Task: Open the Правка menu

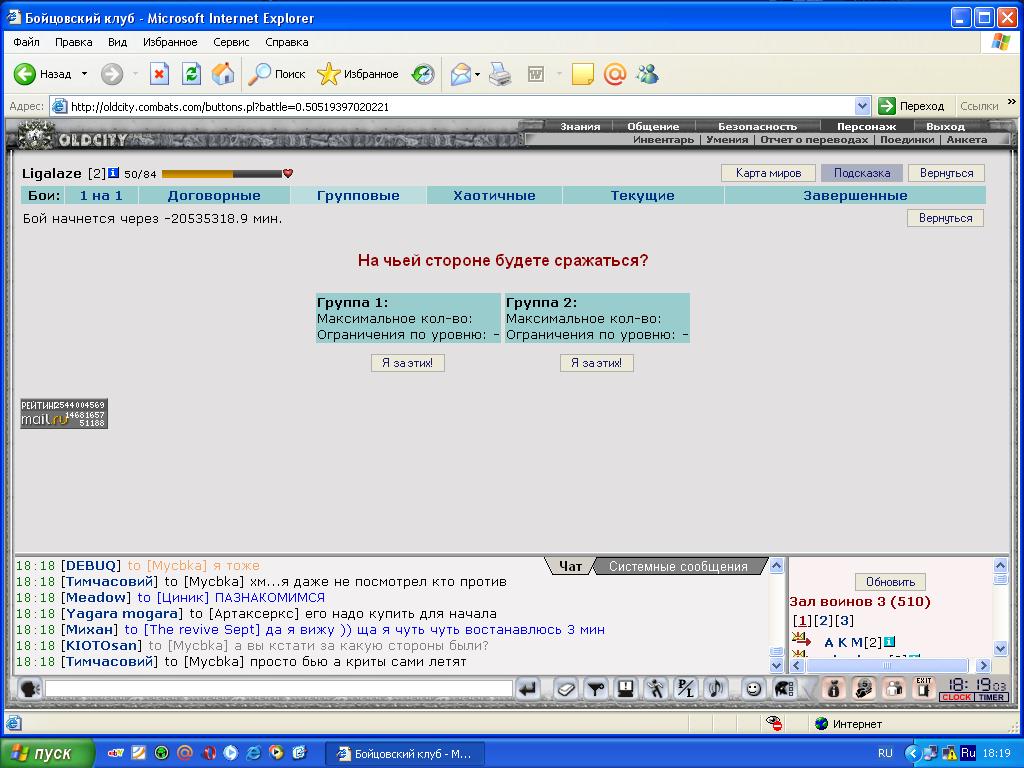Action: tap(73, 42)
